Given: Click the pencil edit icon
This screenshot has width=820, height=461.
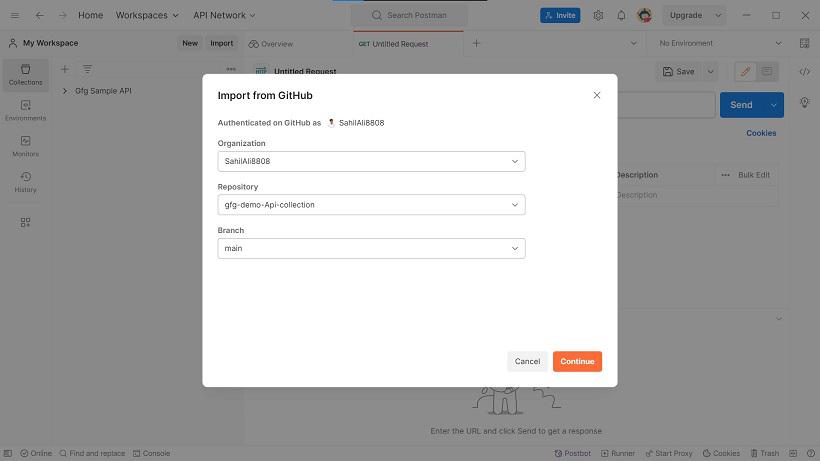Looking at the screenshot, I should (x=745, y=72).
